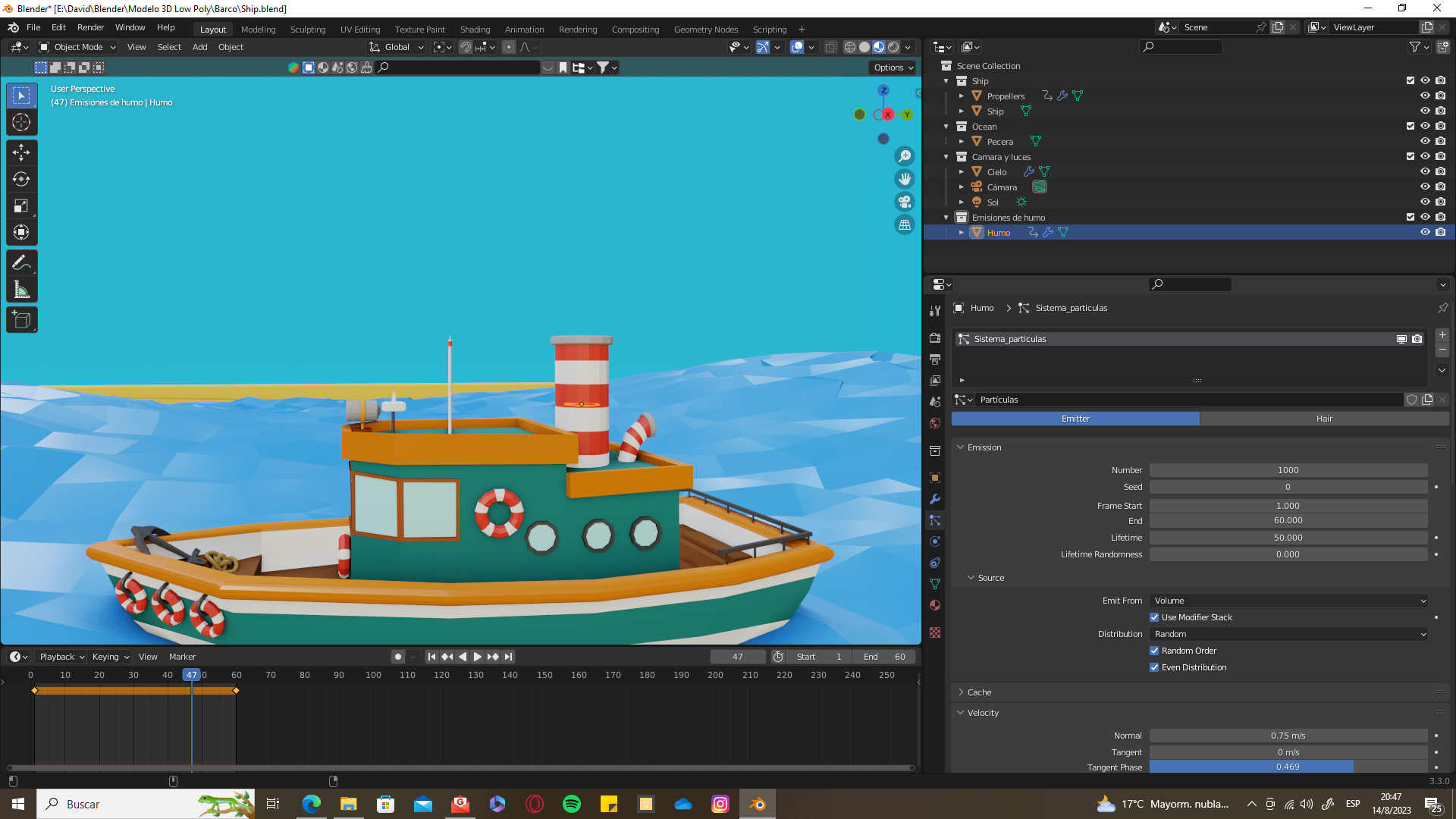This screenshot has height=819, width=1456.
Task: Disable Use Modifier Stack checkbox
Action: tap(1154, 617)
